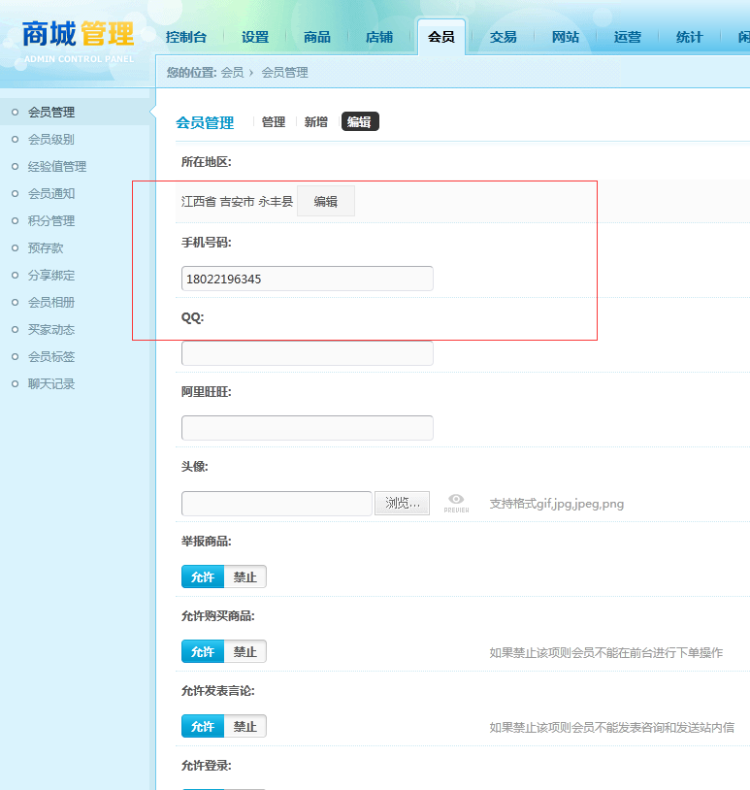The image size is (750, 790).
Task: Set 举报商品 to 允许
Action: pyautogui.click(x=202, y=577)
